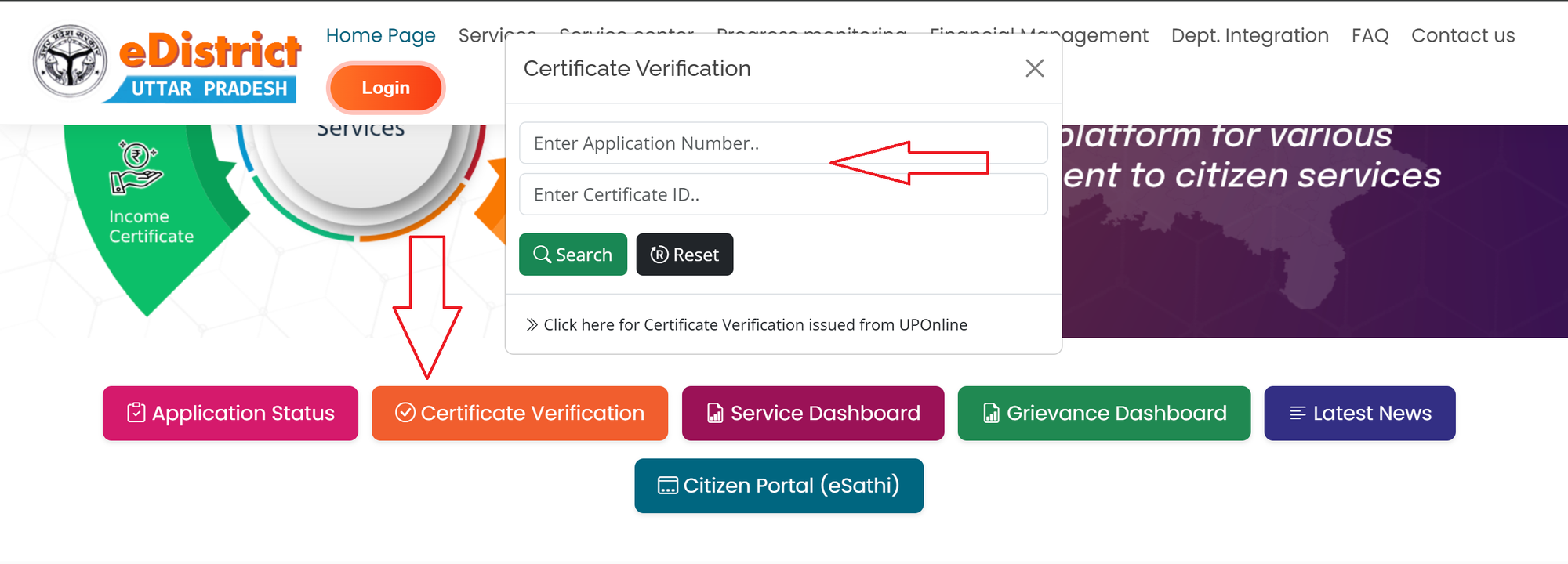Click the lines icon on Latest News
The image size is (1568, 564).
1298,413
